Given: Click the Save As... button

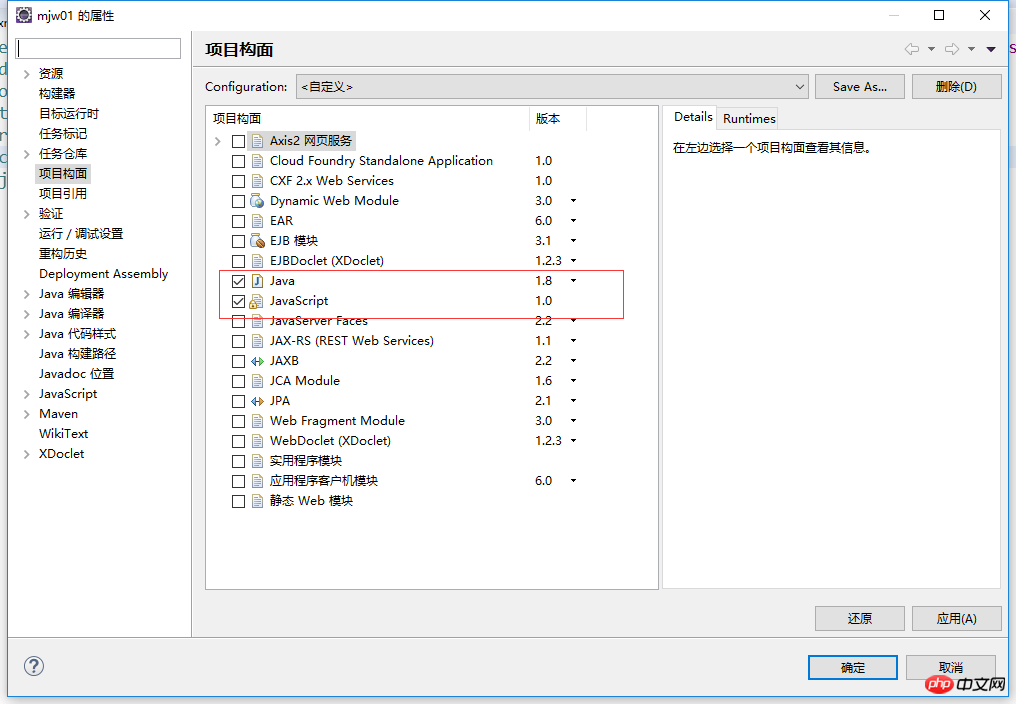Looking at the screenshot, I should point(859,87).
